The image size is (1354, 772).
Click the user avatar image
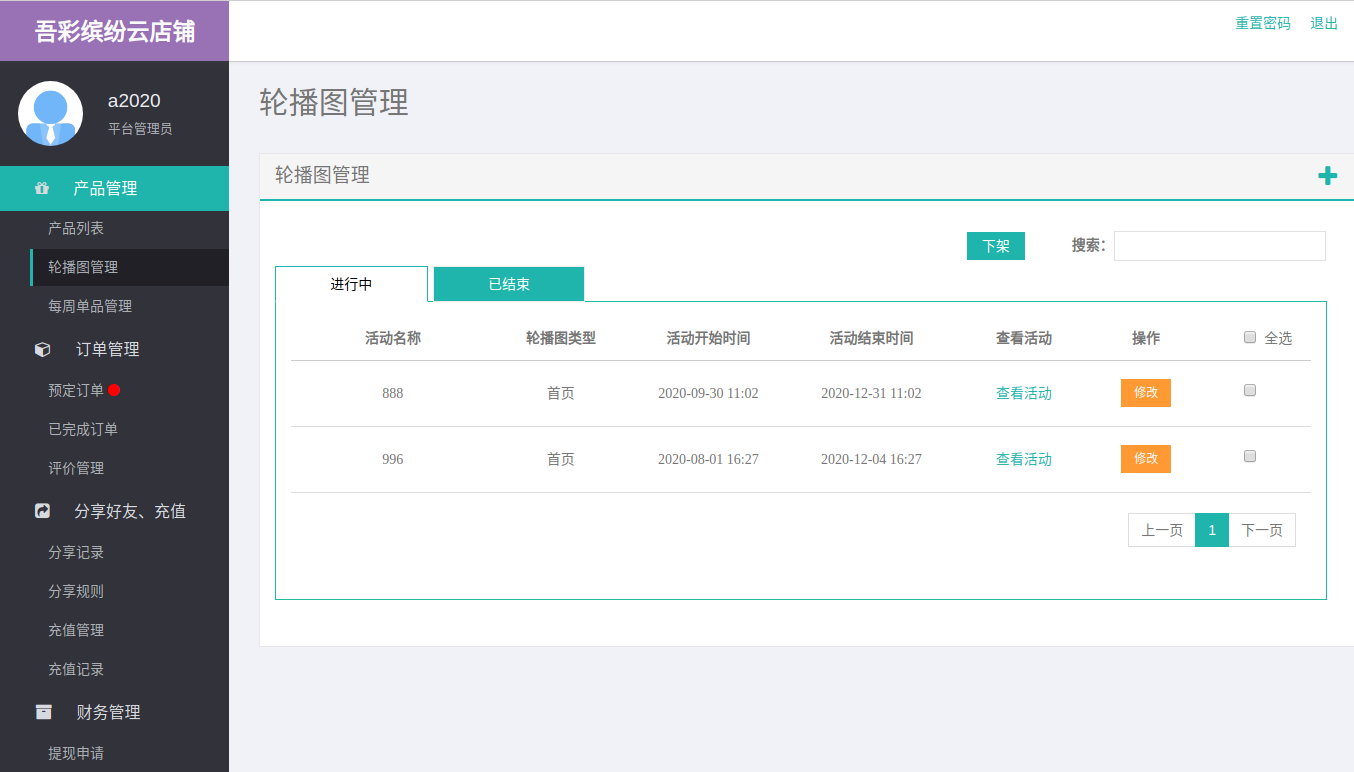tap(50, 113)
